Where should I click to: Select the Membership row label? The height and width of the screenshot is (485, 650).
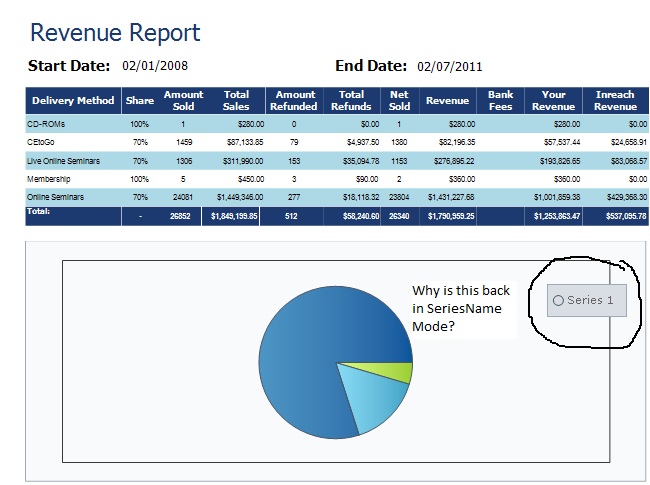[49, 179]
